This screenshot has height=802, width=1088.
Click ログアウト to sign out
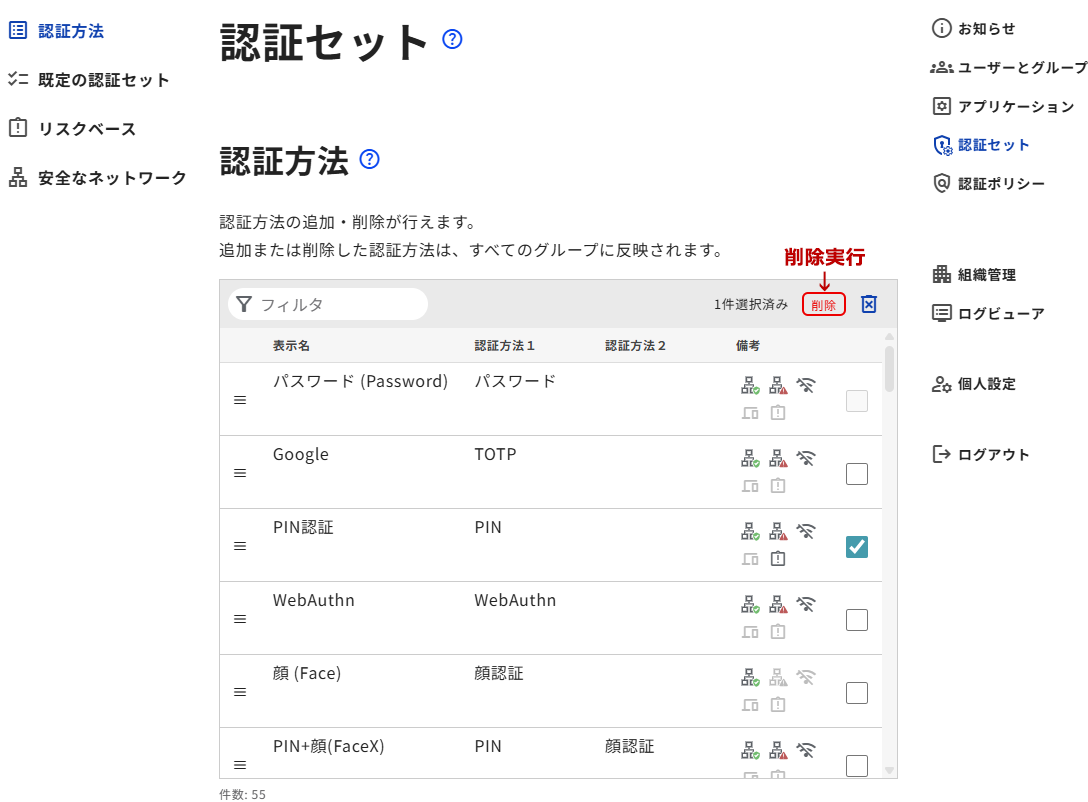point(992,455)
